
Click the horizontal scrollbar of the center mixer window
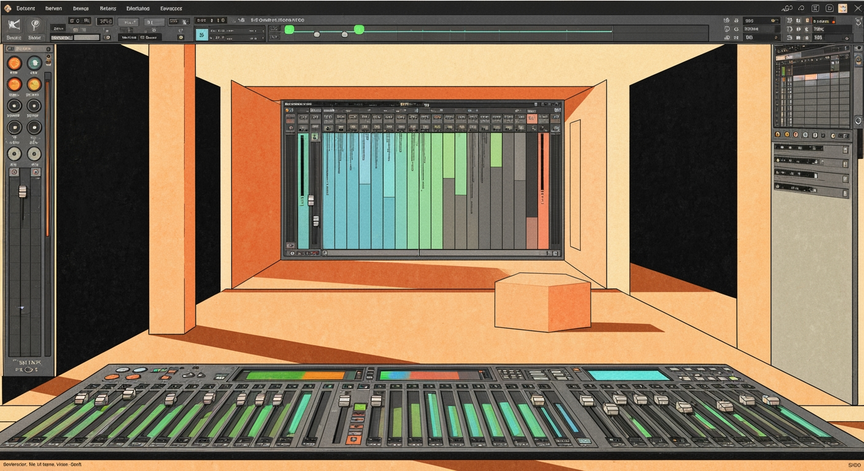438,253
